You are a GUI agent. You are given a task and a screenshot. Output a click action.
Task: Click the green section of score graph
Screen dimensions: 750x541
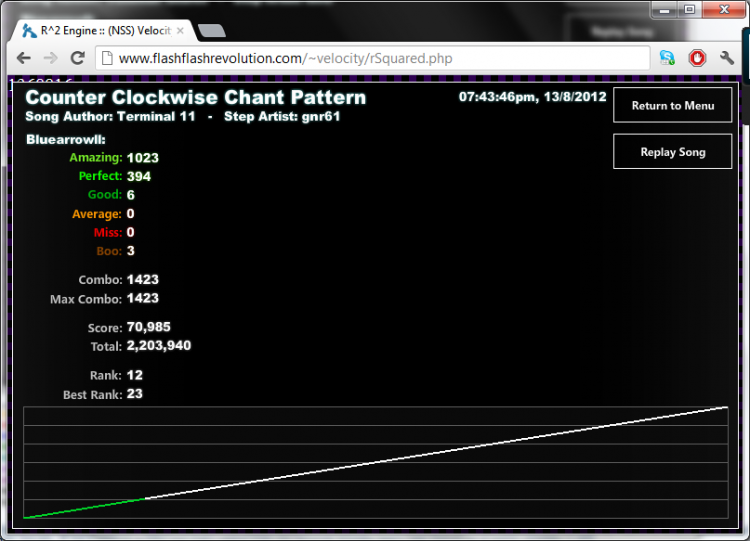tap(85, 507)
